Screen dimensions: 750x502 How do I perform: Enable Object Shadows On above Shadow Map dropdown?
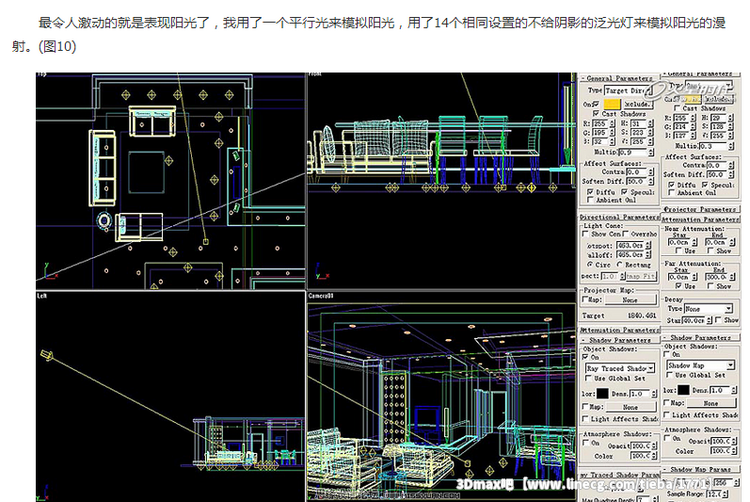[x=667, y=354]
